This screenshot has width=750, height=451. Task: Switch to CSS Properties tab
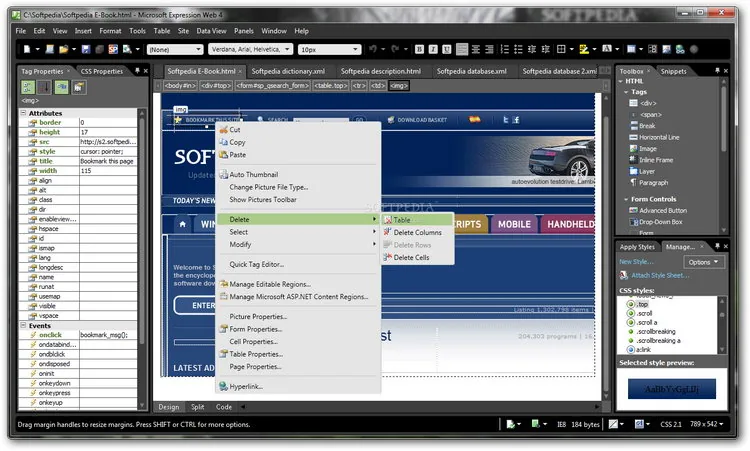102,71
